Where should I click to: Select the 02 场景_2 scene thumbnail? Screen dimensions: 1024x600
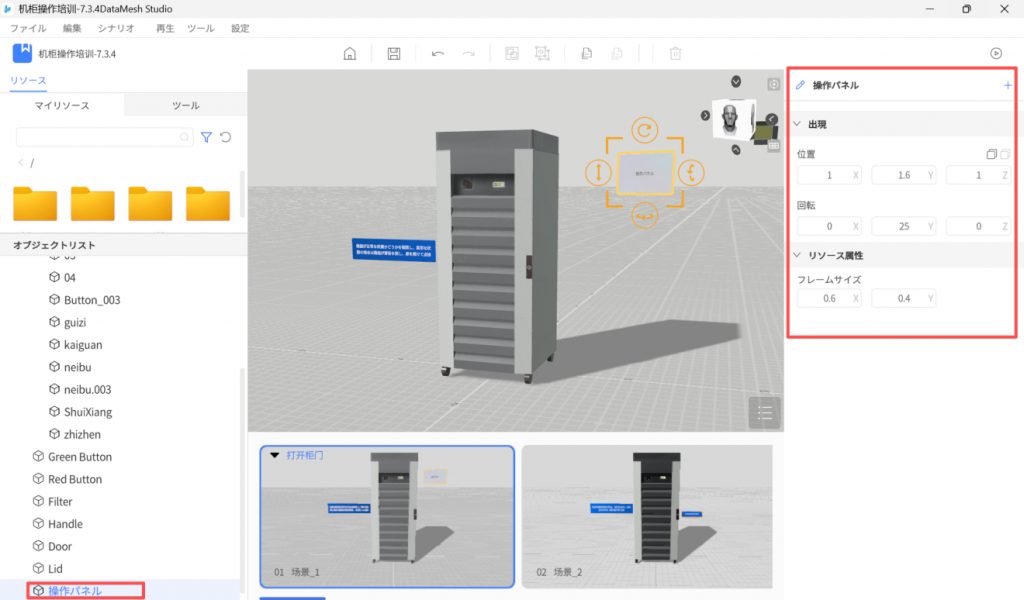[646, 515]
